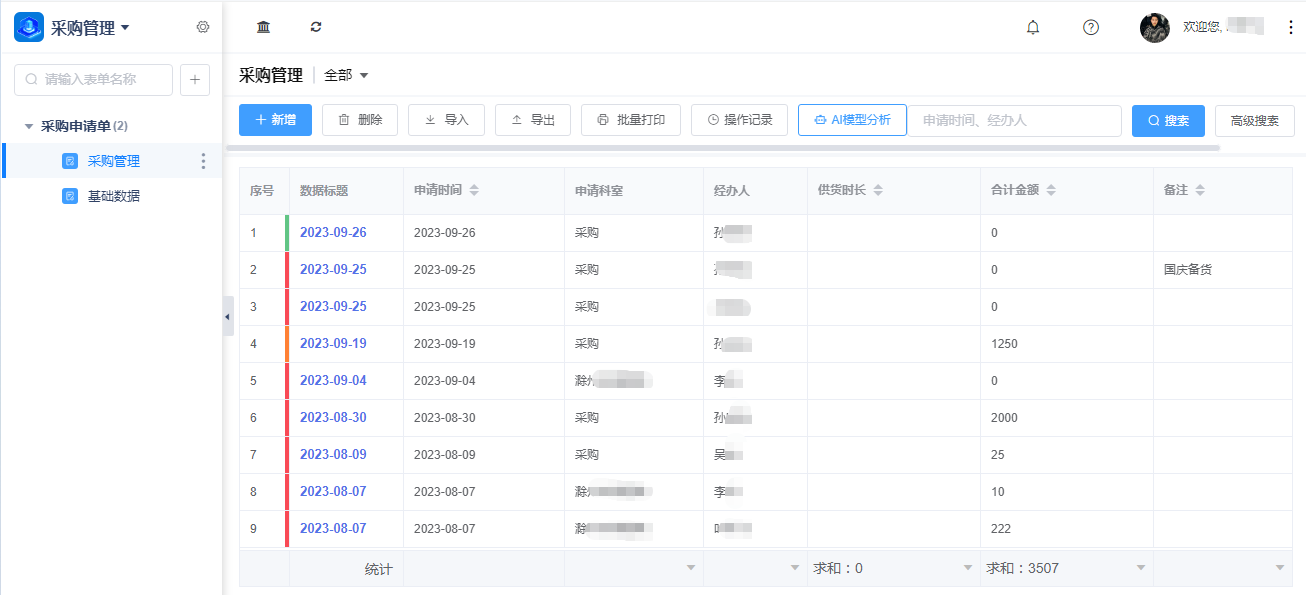Sort by 合计金额 using its sort arrows
Image resolution: width=1306 pixels, height=595 pixels.
pyautogui.click(x=1052, y=190)
